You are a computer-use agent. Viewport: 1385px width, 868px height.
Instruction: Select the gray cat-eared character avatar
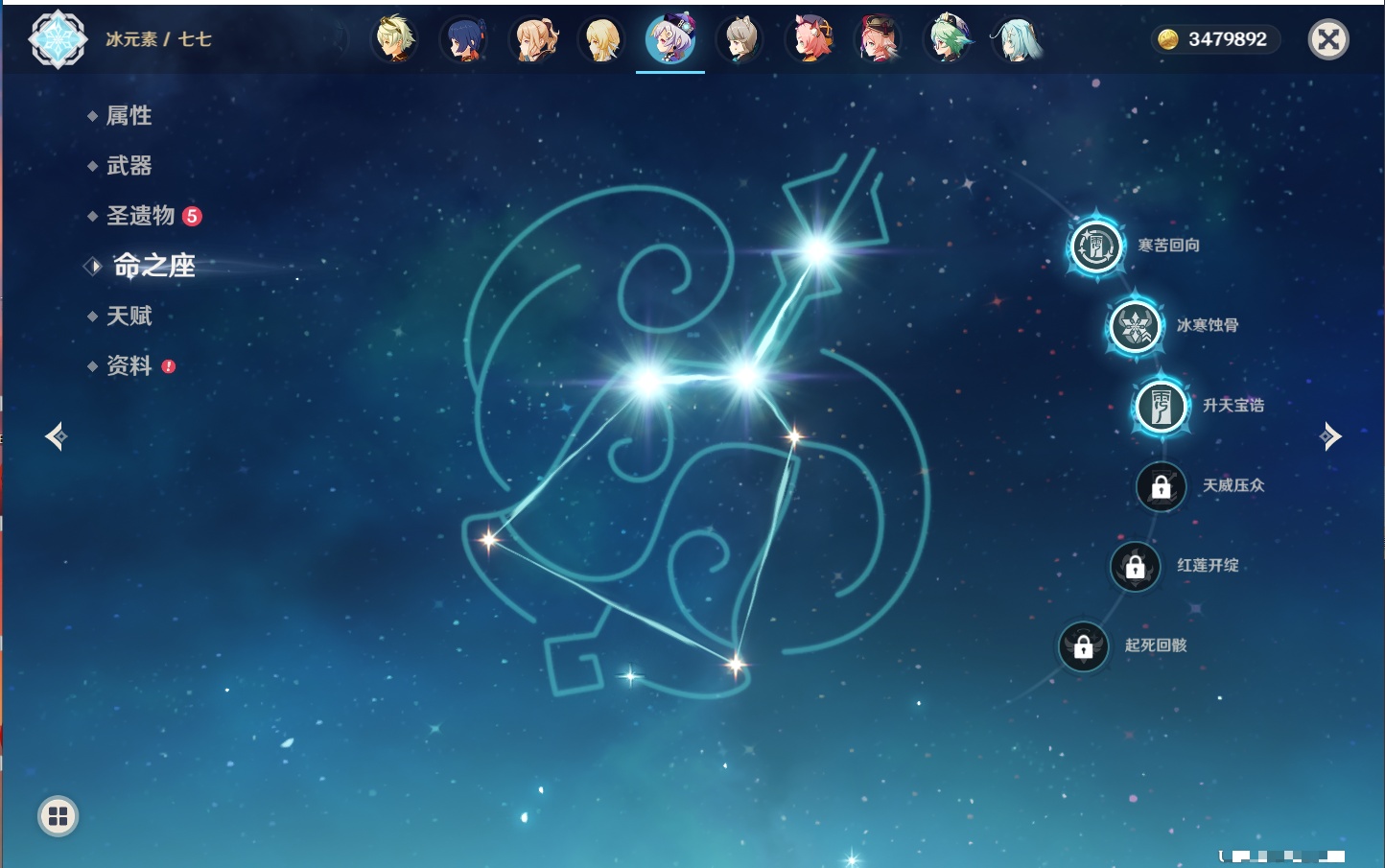tap(740, 39)
